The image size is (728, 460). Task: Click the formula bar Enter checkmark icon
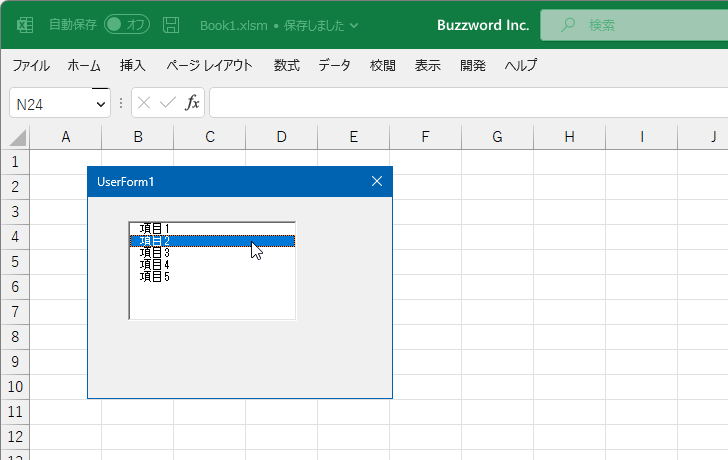(x=168, y=103)
